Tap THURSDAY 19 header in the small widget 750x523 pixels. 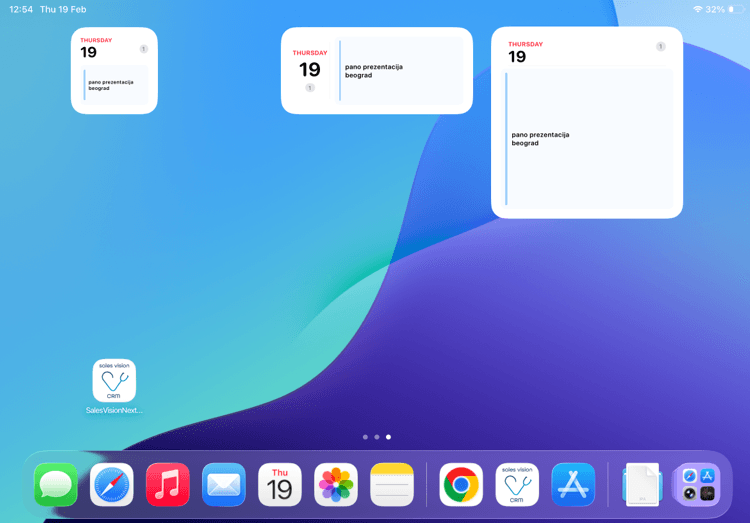coord(96,48)
